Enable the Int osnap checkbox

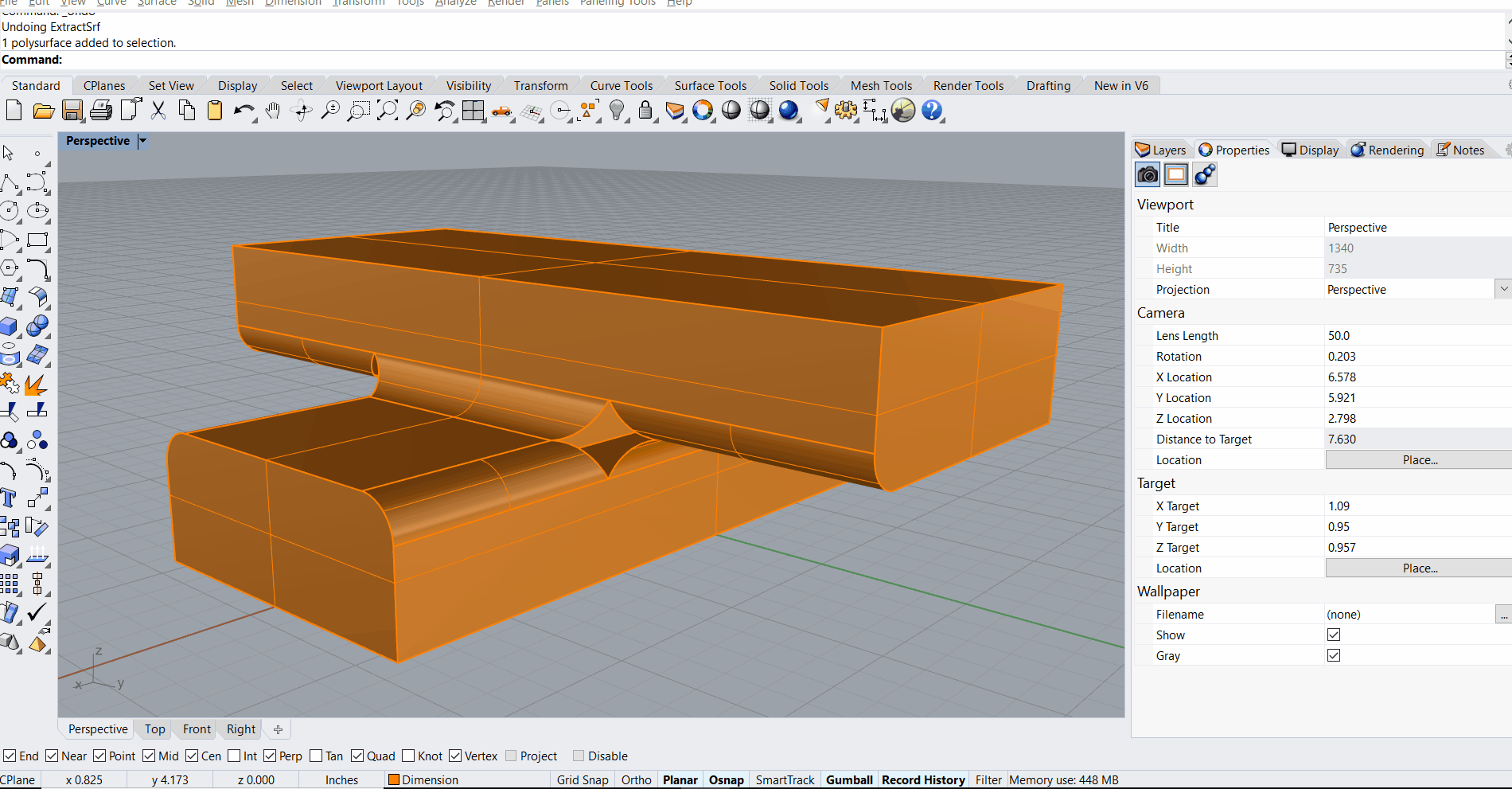(234, 756)
